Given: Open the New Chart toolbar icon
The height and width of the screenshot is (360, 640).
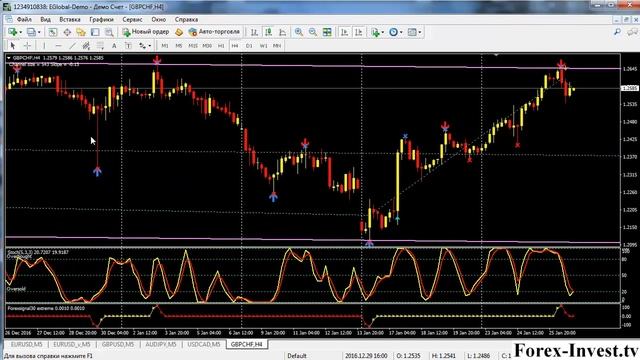Looking at the screenshot, I should 12,32.
